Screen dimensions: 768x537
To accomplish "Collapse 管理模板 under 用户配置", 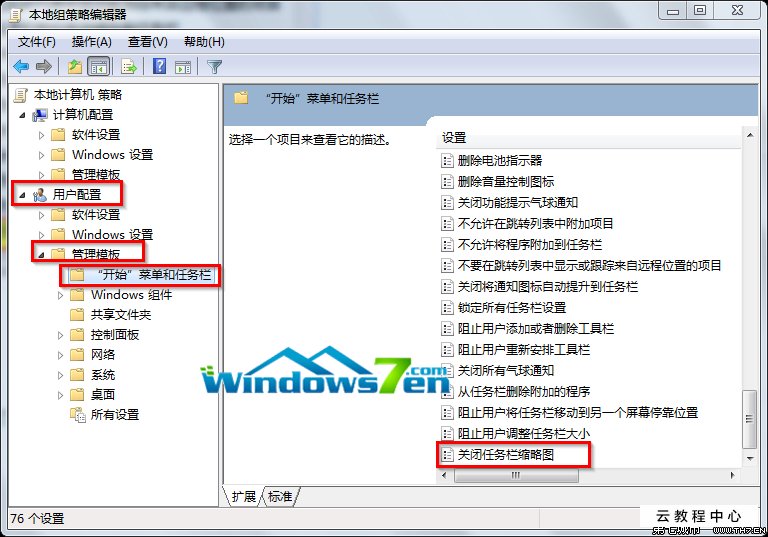I will (x=41, y=254).
